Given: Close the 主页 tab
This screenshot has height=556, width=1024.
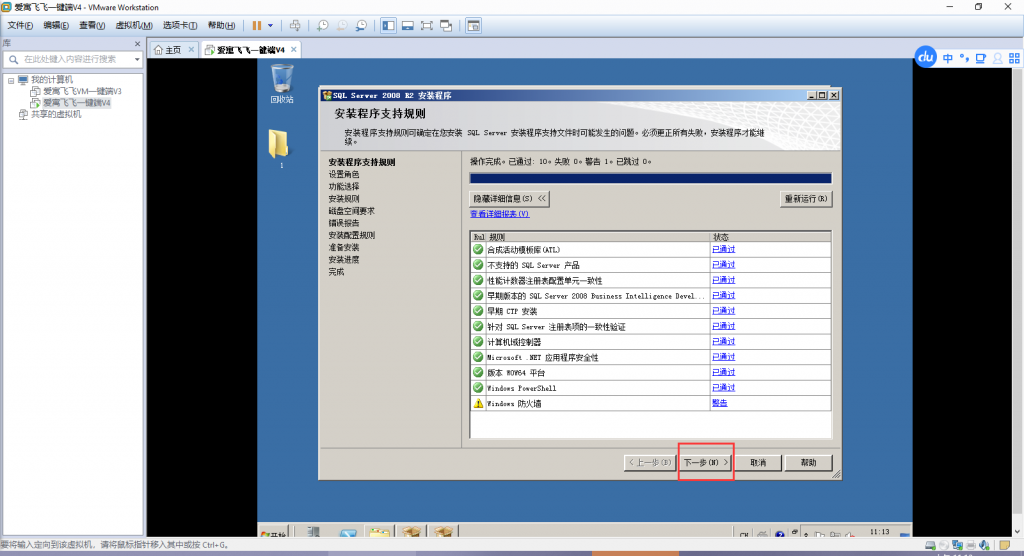Looking at the screenshot, I should (x=191, y=49).
